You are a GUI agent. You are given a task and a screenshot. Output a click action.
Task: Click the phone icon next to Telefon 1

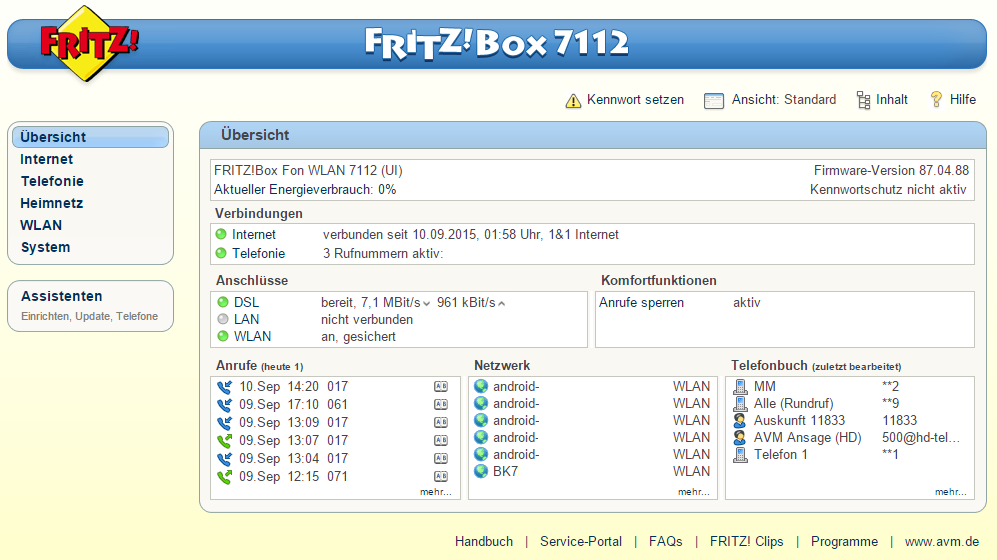pyautogui.click(x=740, y=455)
